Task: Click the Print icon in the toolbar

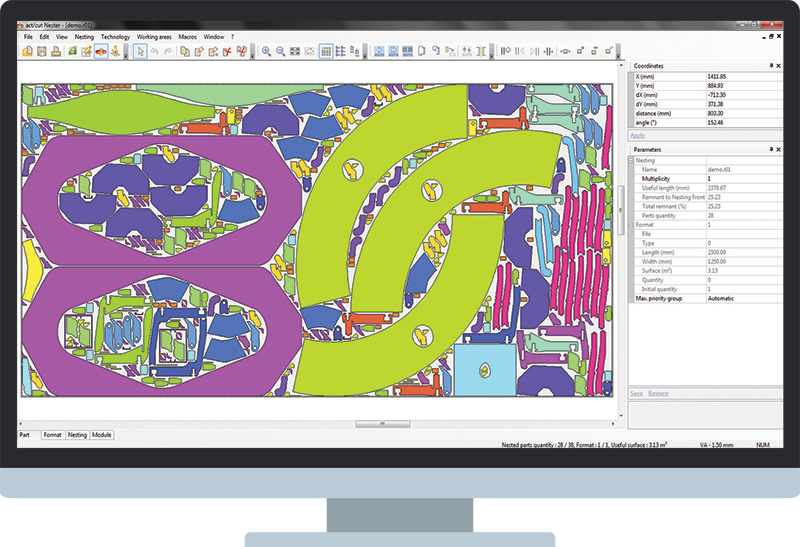Action: (x=55, y=51)
